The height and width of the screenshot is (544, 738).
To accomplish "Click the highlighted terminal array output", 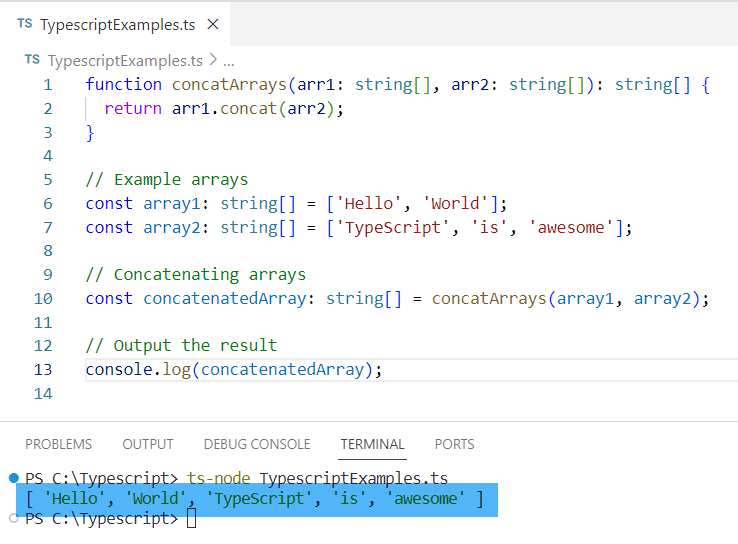I will click(257, 499).
